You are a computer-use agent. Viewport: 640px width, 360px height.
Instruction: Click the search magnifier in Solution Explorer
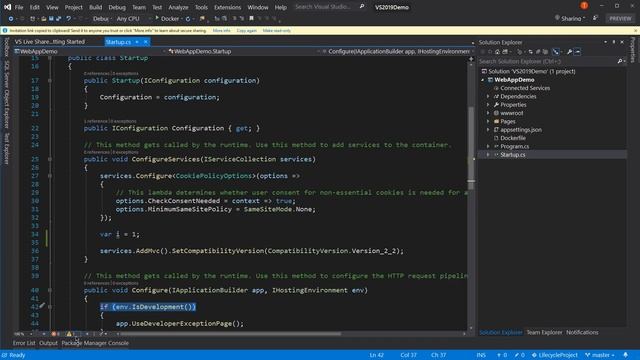[620, 61]
